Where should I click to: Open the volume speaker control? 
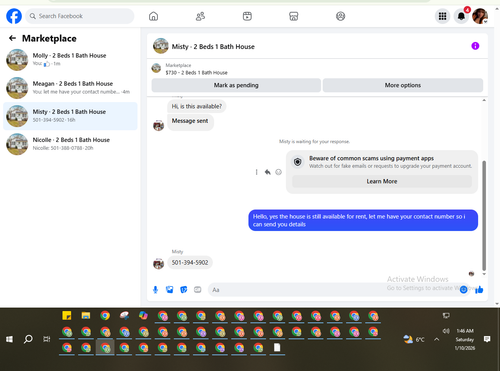[x=446, y=331]
